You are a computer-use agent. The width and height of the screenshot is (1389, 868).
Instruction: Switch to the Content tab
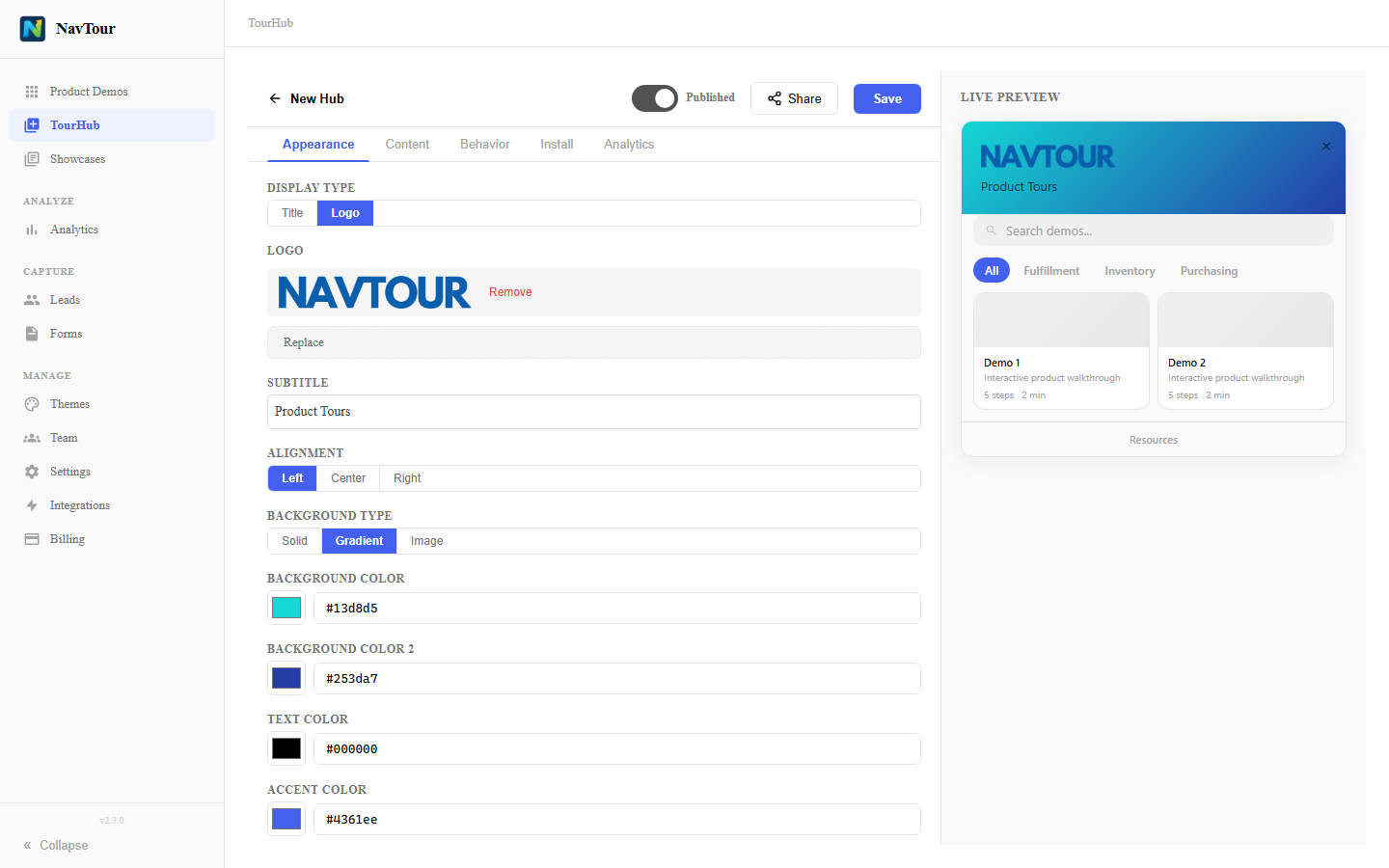(407, 145)
